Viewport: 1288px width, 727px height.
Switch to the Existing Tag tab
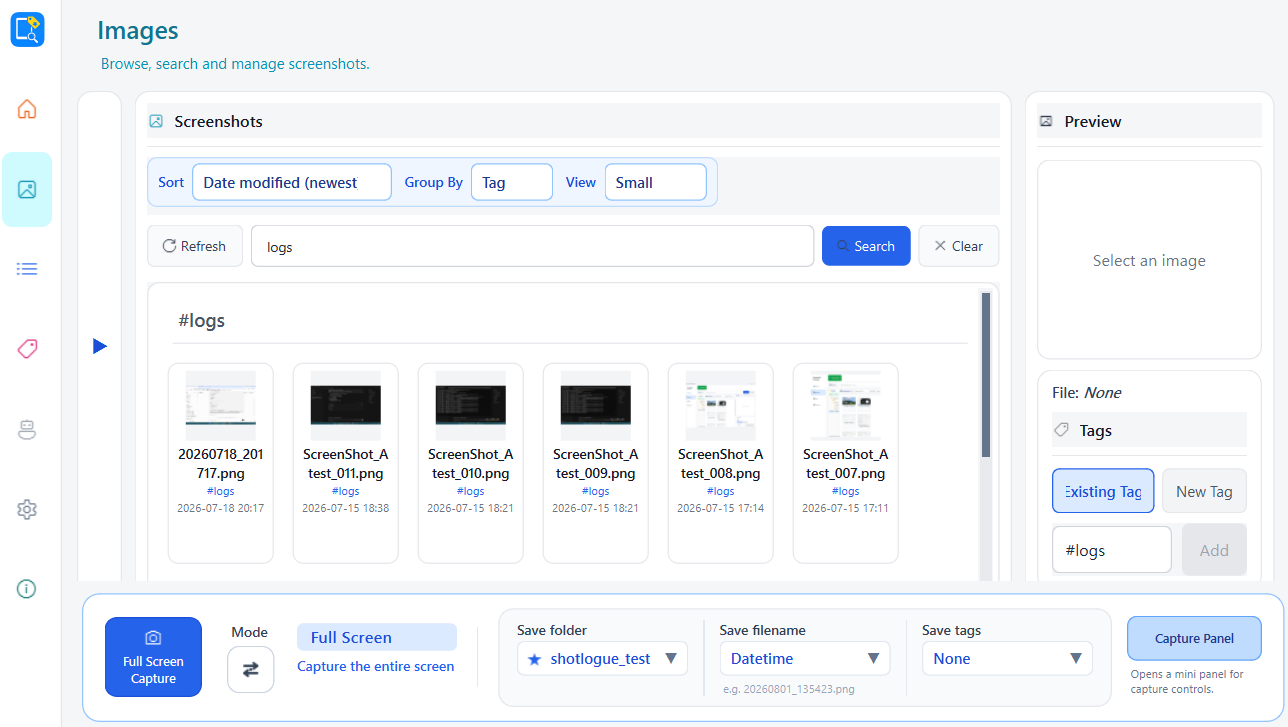tap(1103, 491)
